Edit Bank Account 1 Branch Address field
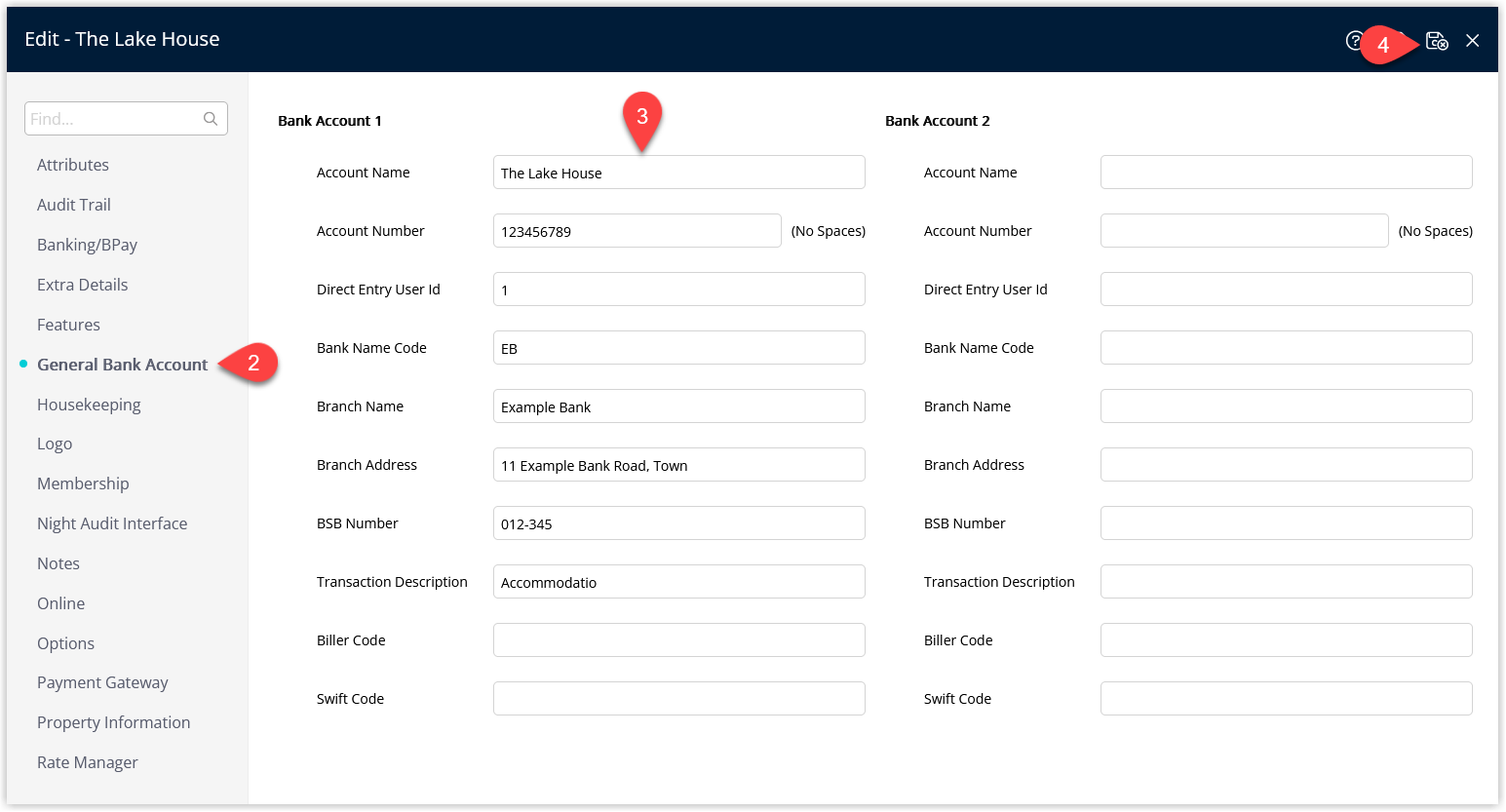Image resolution: width=1506 pixels, height=812 pixels. [679, 465]
